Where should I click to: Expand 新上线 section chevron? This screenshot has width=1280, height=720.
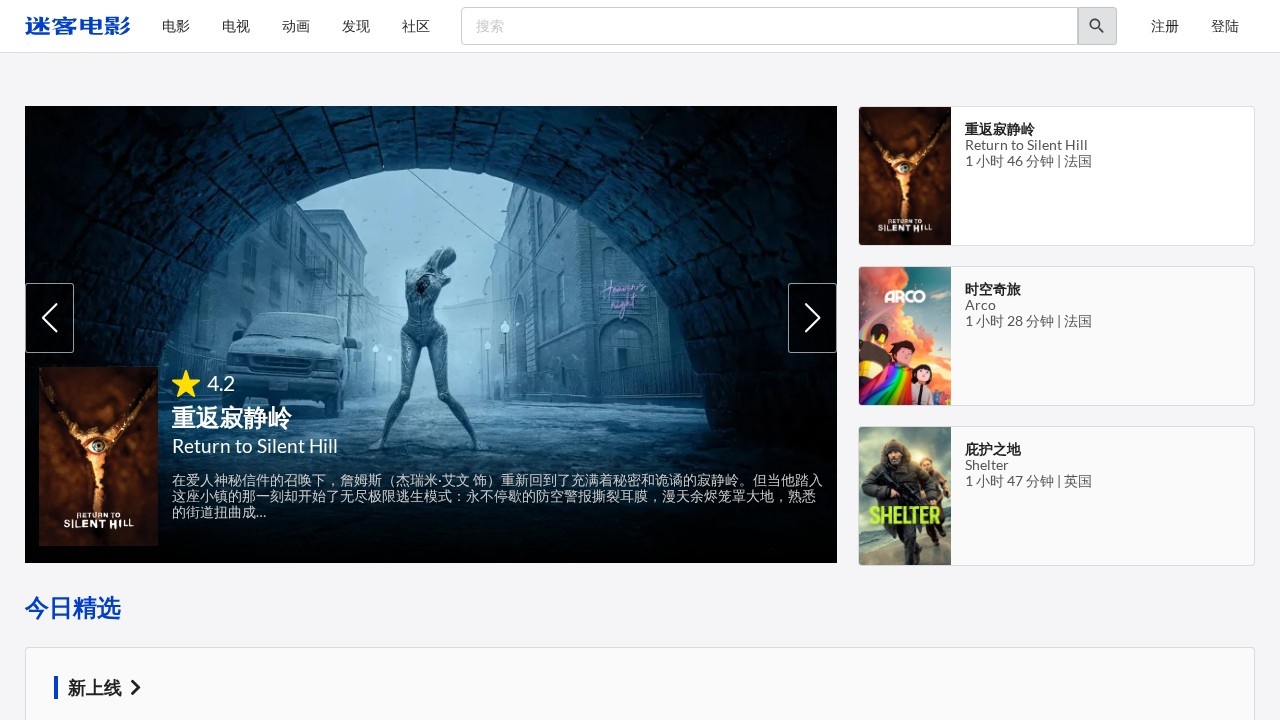pos(136,688)
